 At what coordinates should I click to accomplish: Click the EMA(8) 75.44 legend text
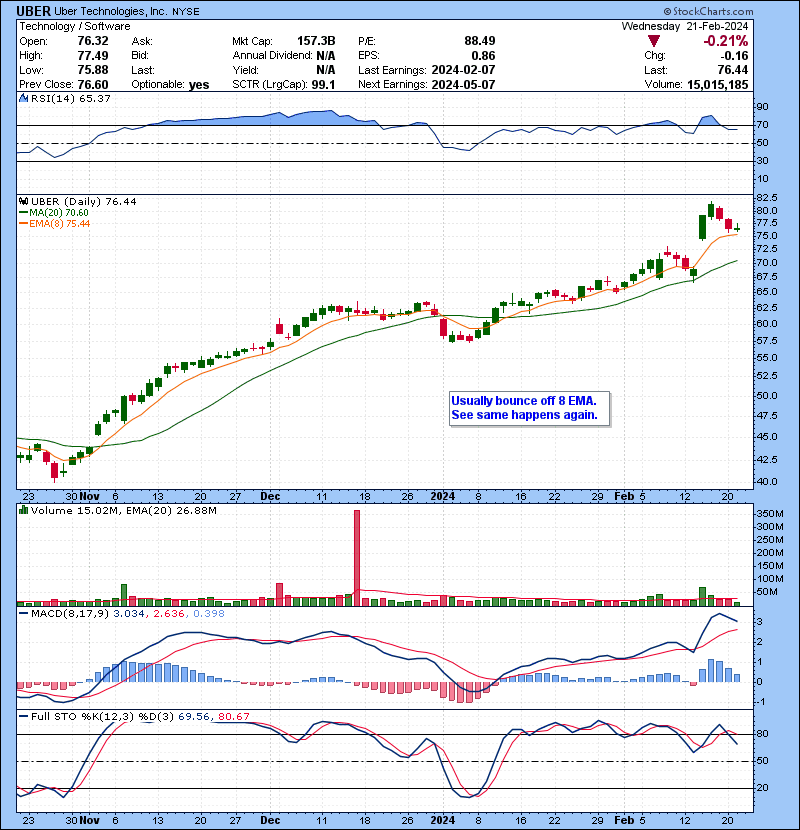click(x=59, y=224)
